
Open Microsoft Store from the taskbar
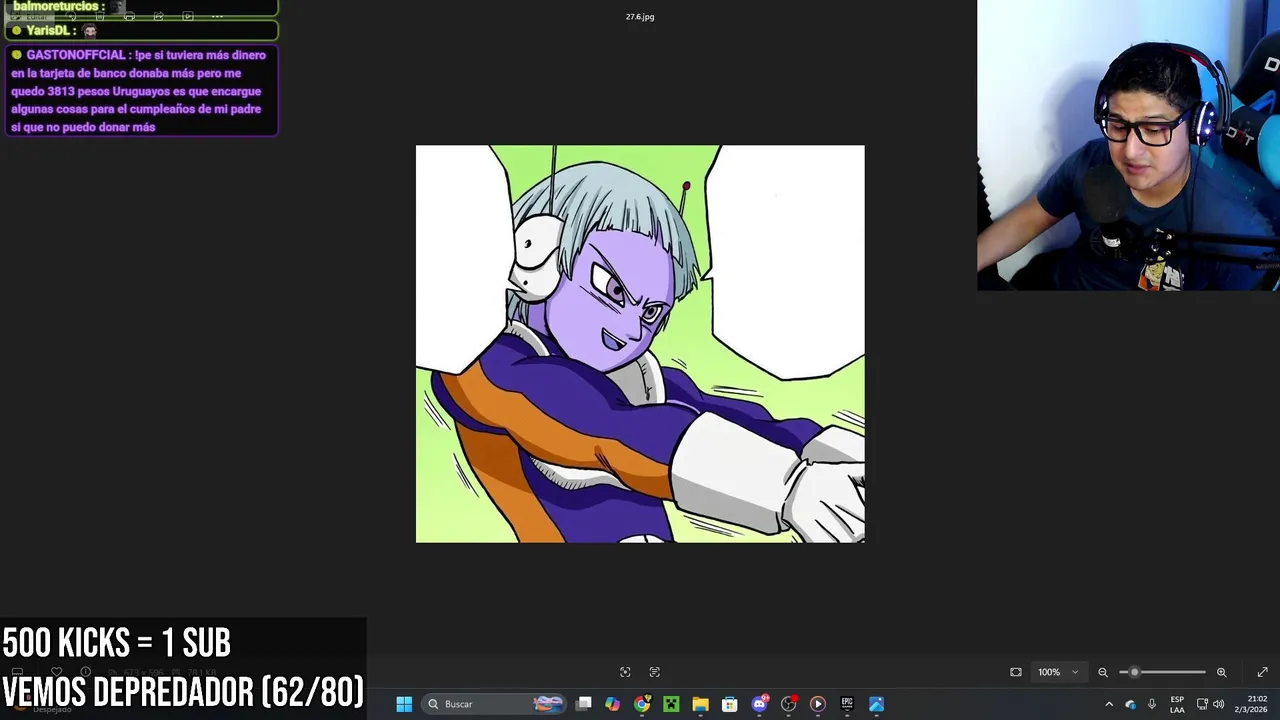coord(730,704)
